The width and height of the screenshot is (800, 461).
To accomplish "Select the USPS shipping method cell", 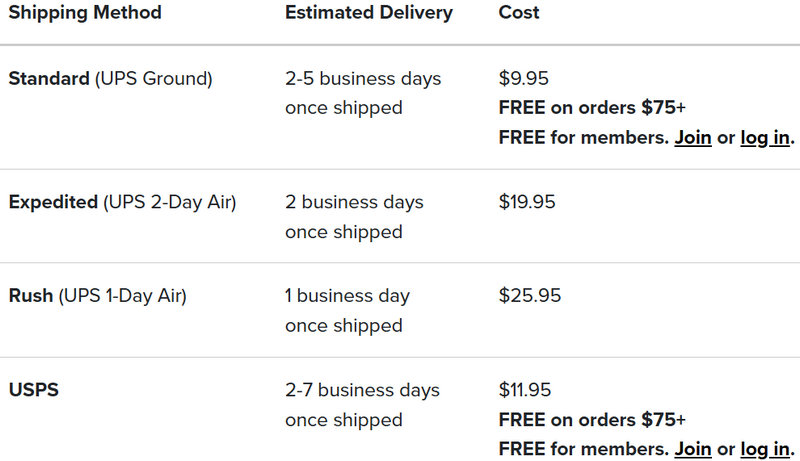I will point(34,390).
